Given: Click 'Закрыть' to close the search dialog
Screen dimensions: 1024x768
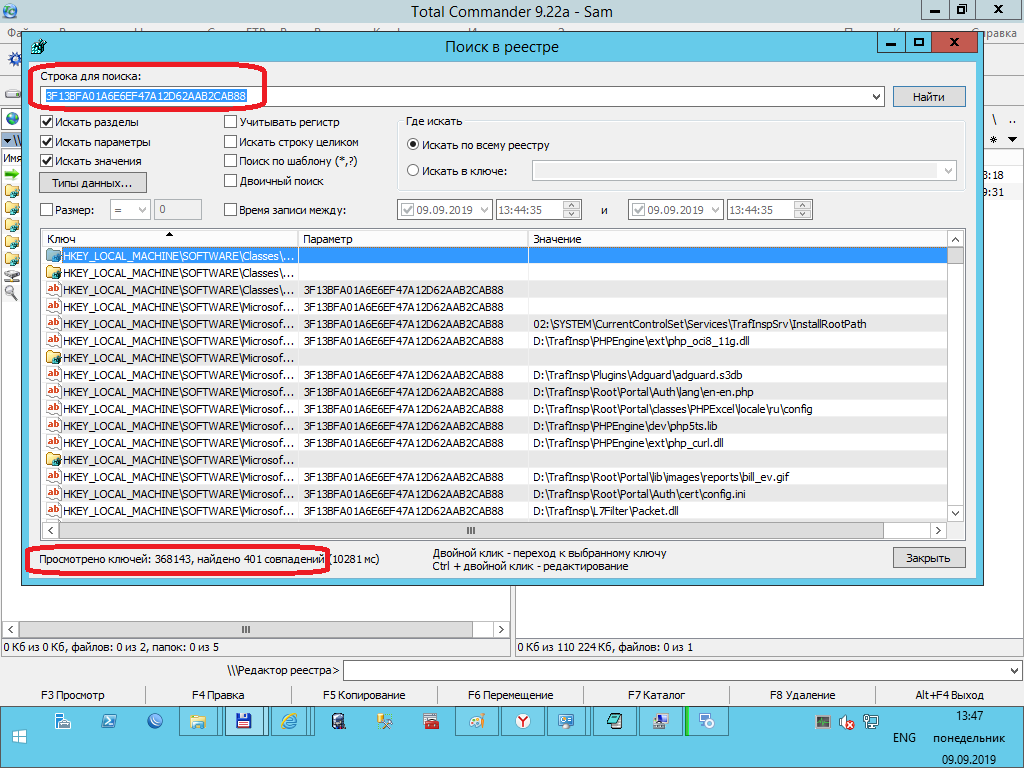Looking at the screenshot, I should (x=929, y=558).
